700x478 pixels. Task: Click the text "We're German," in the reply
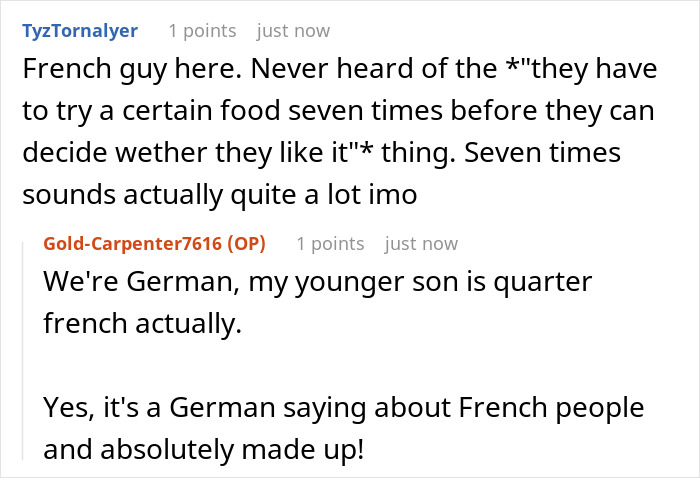(x=119, y=283)
